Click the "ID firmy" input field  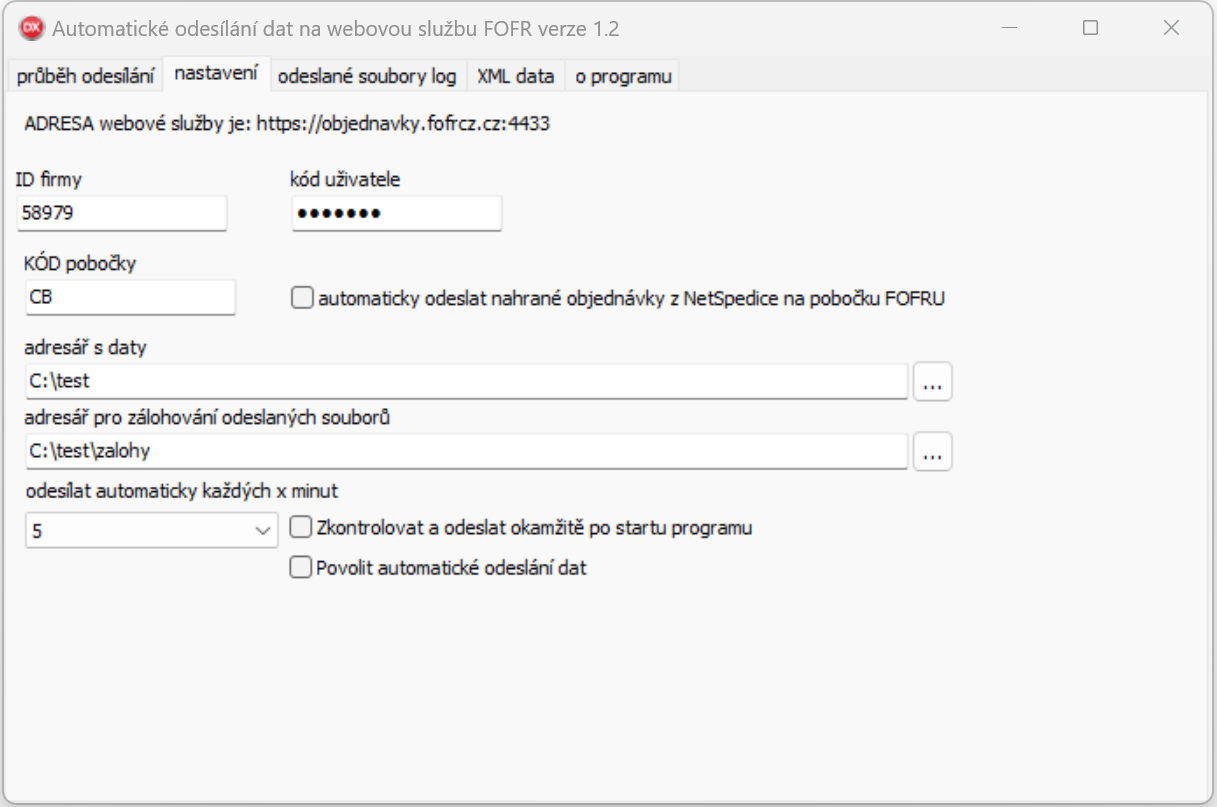tap(121, 213)
